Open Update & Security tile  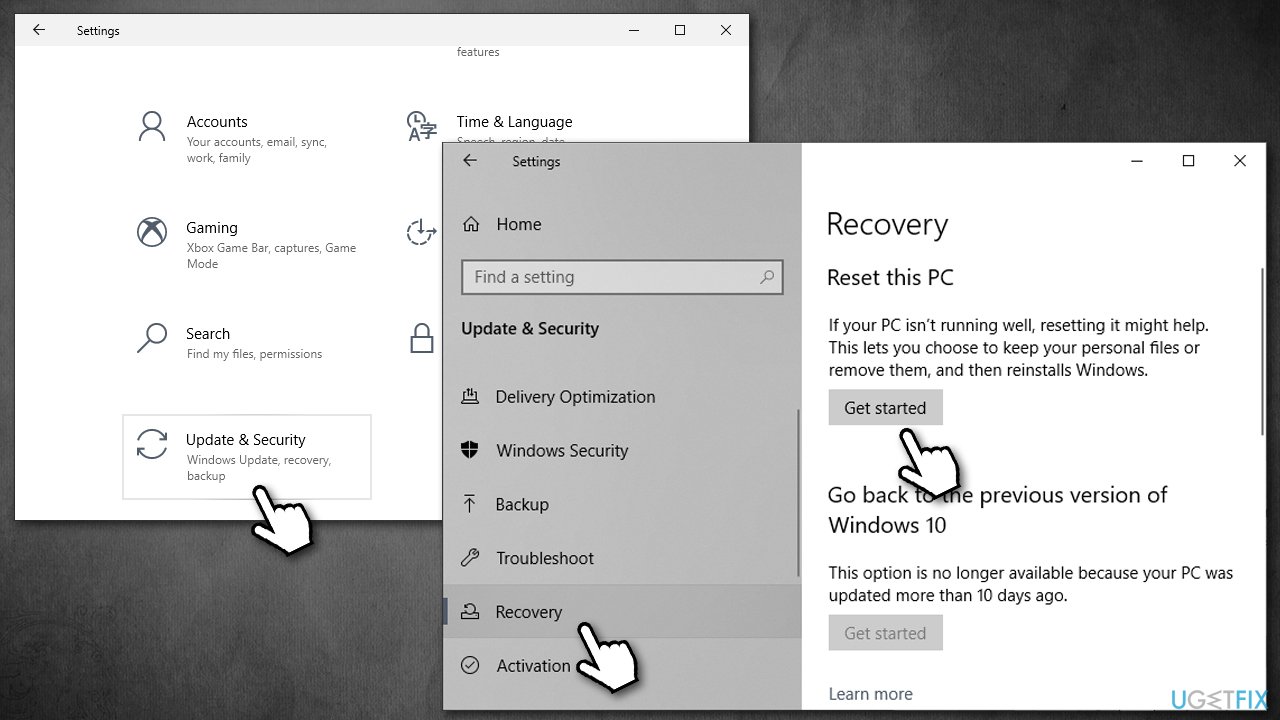247,457
